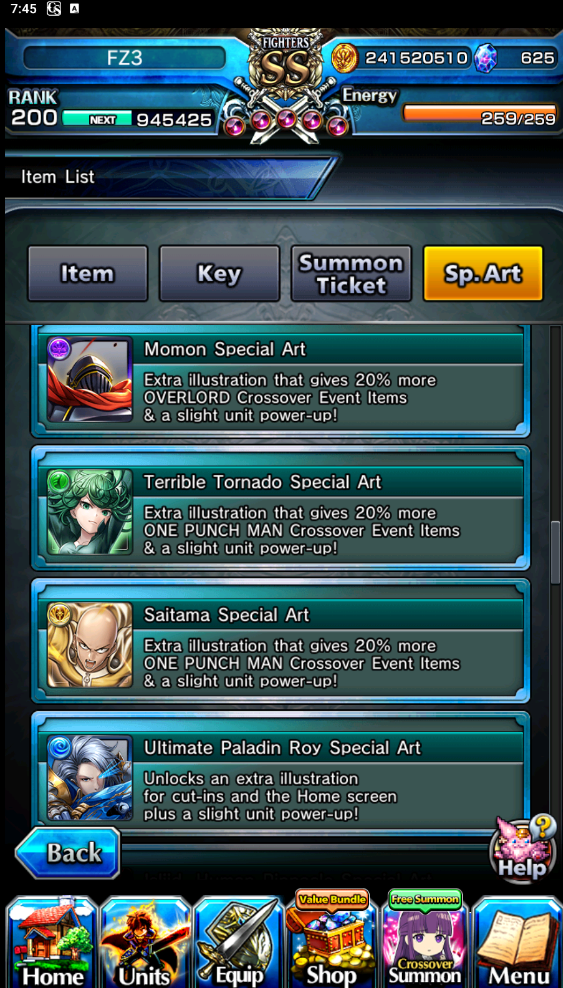The height and width of the screenshot is (988, 563).
Task: Select the Sp.Art tab
Action: tap(483, 273)
